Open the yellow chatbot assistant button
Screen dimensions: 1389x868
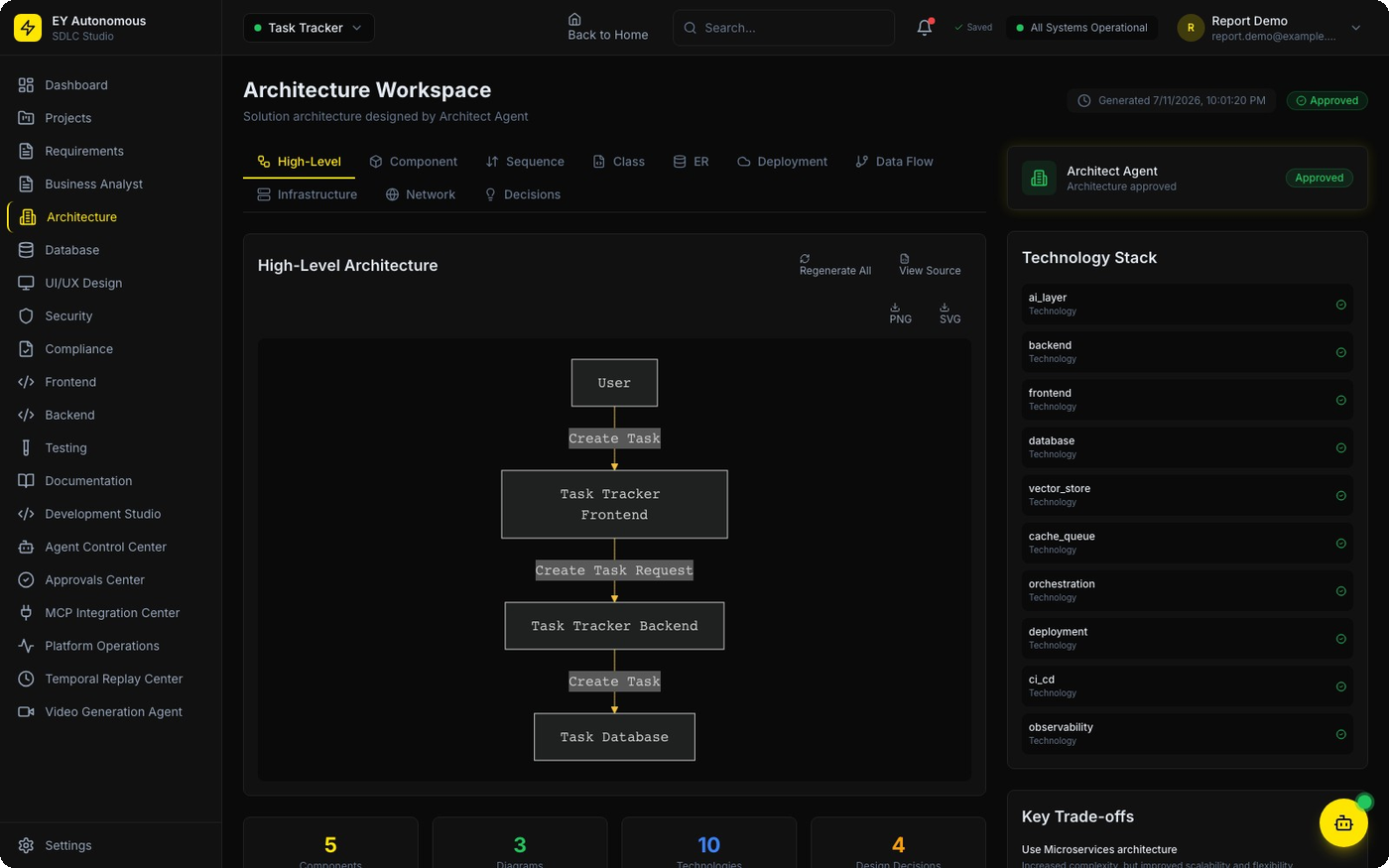(x=1343, y=822)
